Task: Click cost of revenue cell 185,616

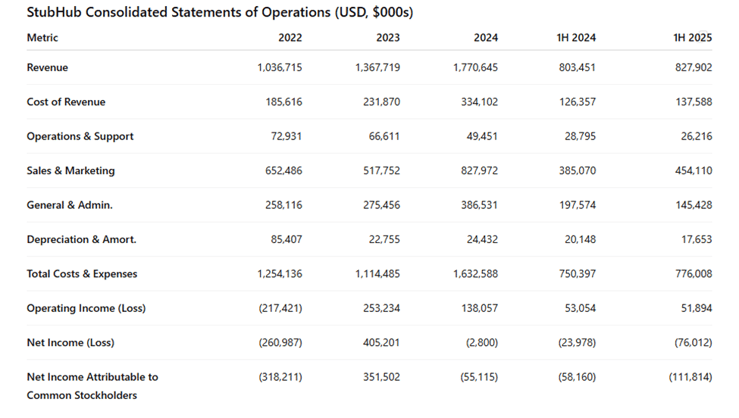Action: click(284, 102)
